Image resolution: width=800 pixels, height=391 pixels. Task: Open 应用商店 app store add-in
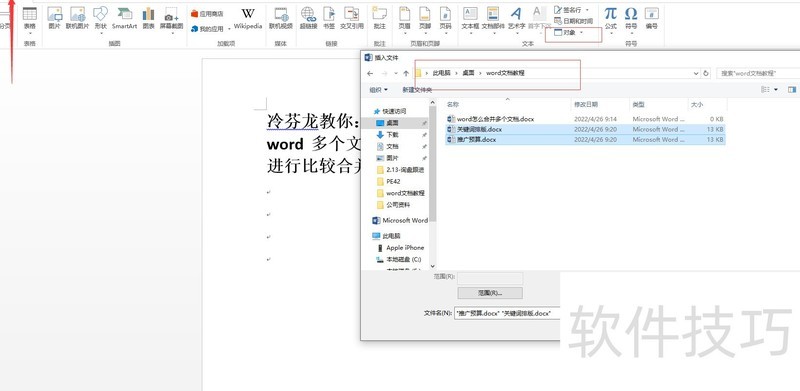tap(207, 14)
